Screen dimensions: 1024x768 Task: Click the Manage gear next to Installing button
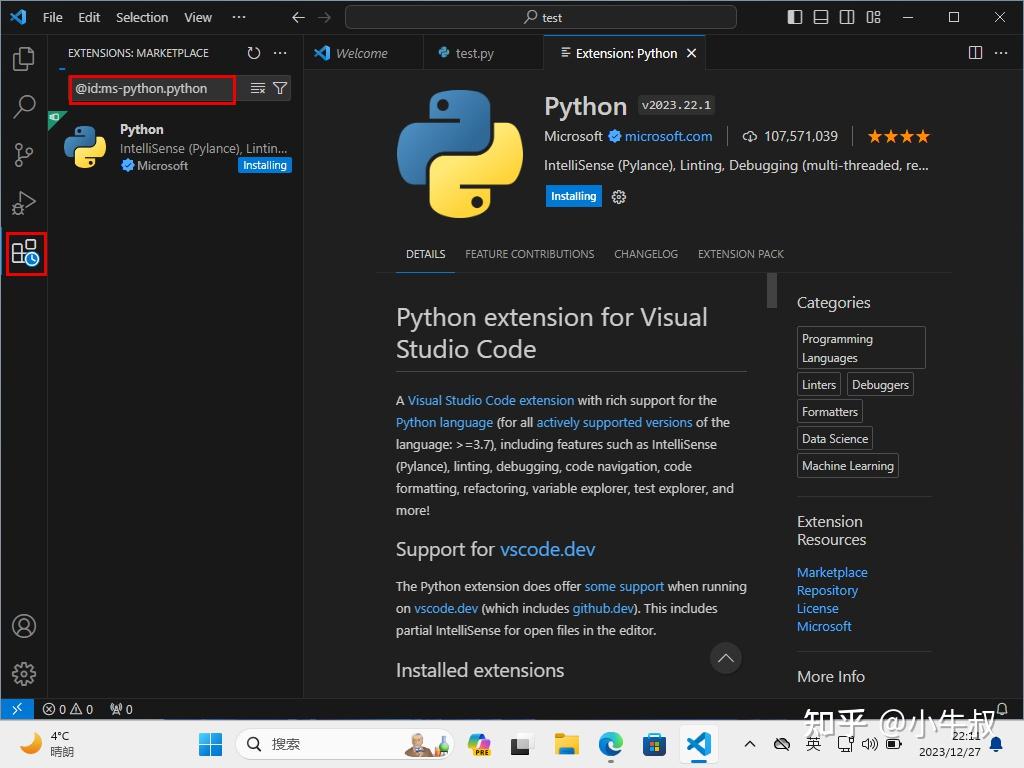coord(618,197)
